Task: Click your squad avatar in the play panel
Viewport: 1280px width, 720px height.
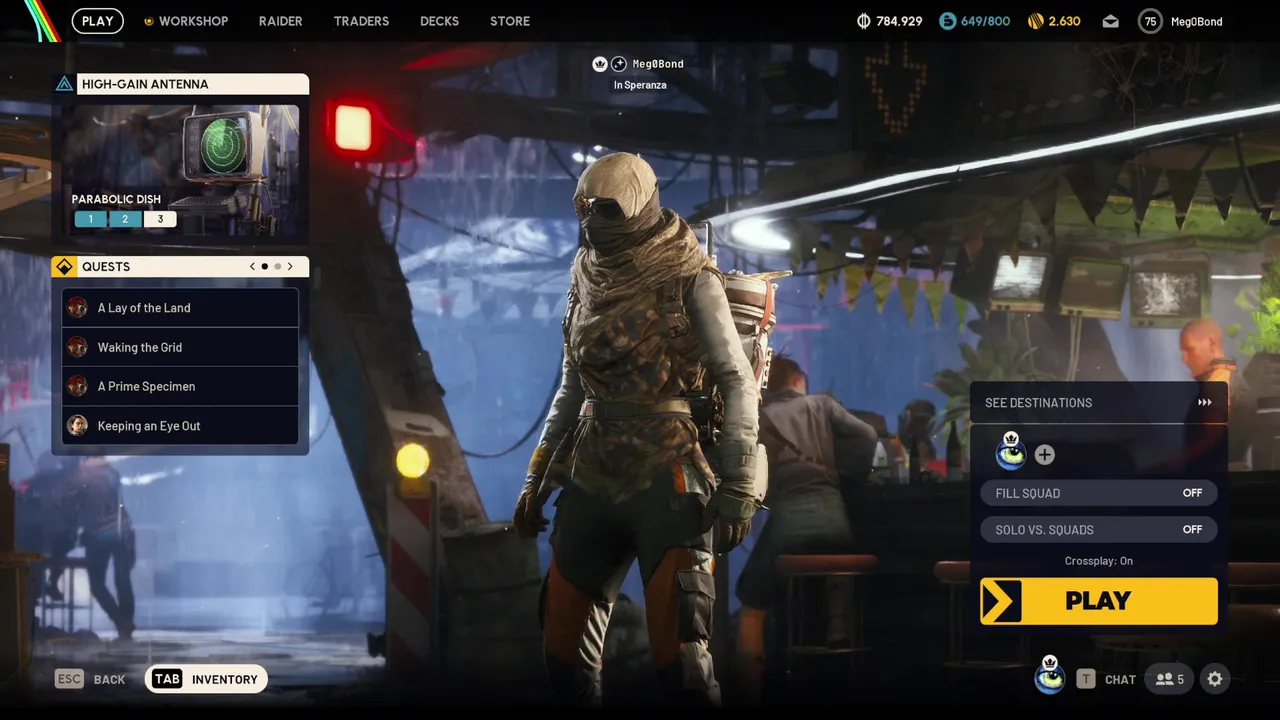Action: (x=1011, y=453)
